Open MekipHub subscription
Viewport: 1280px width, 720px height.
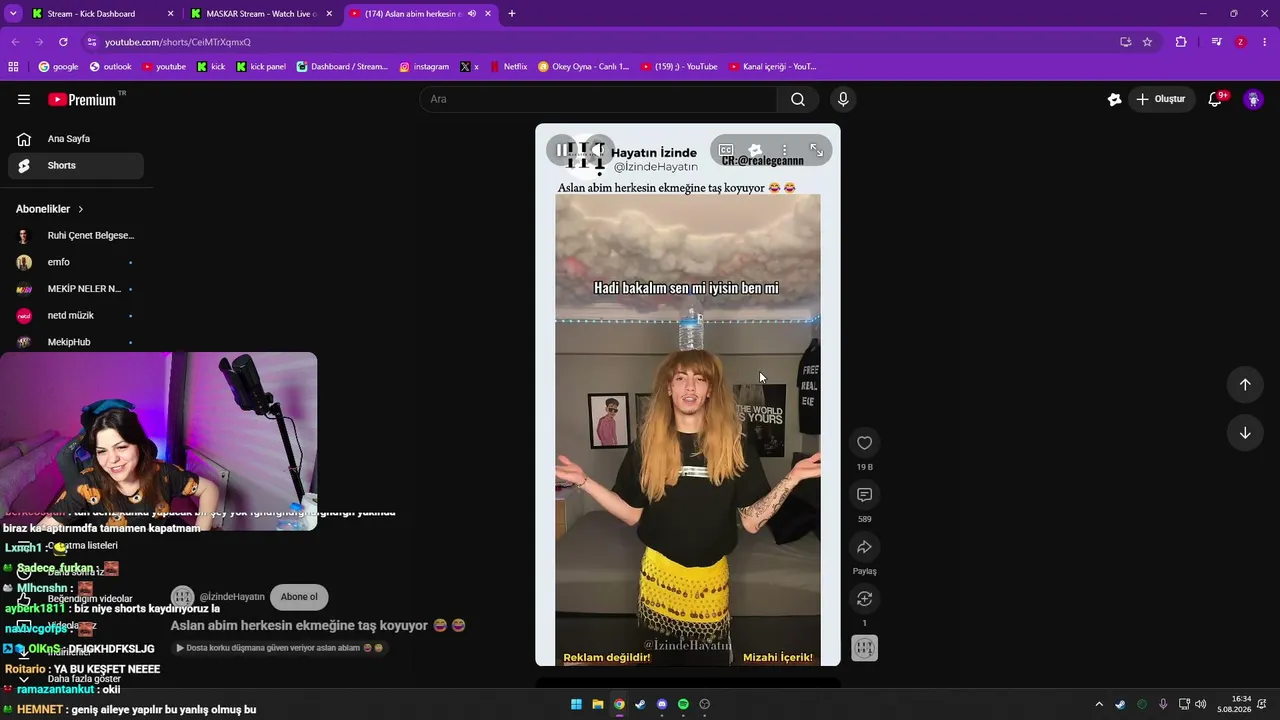tap(76, 342)
